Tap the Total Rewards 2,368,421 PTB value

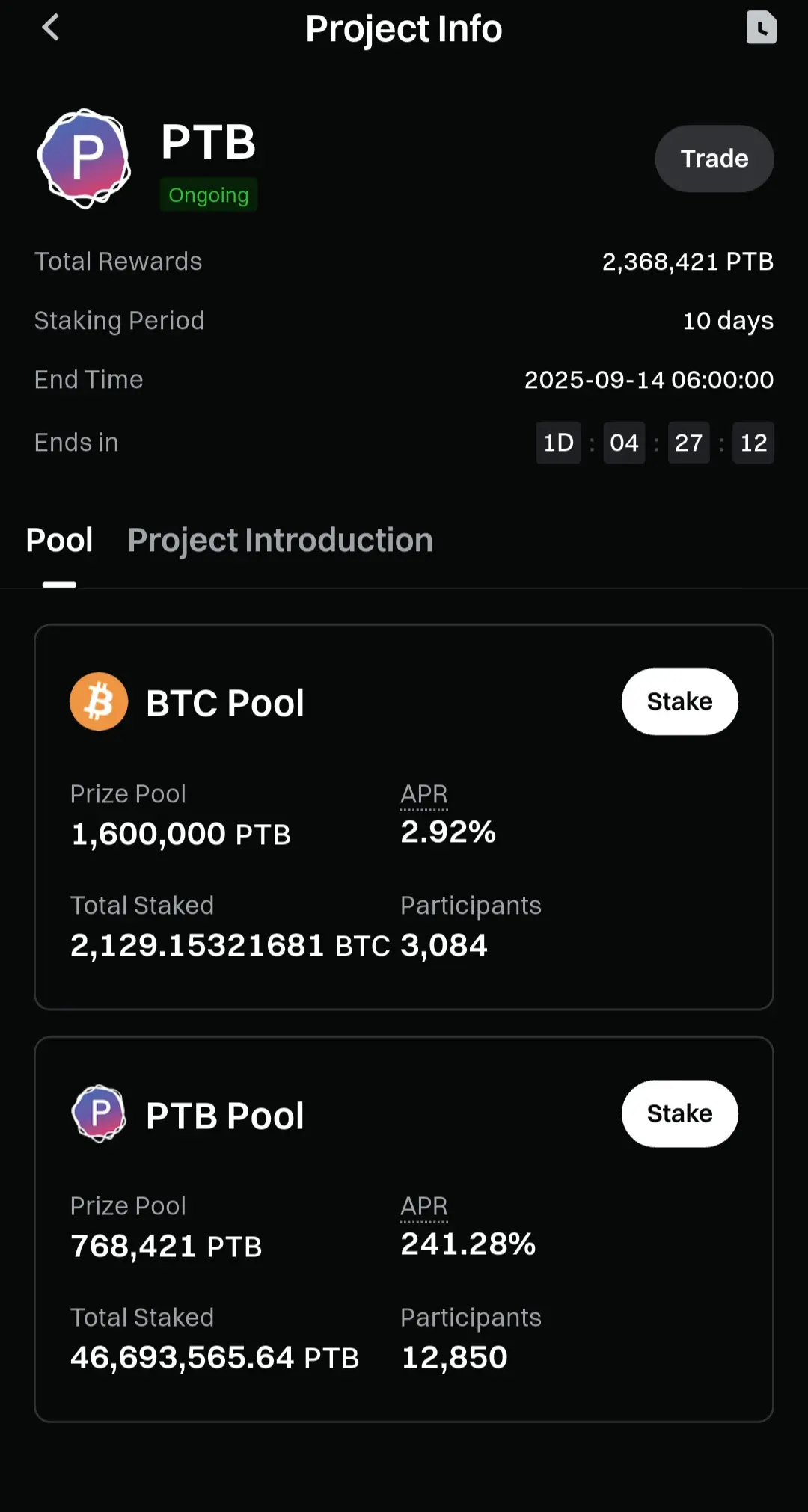coord(688,262)
